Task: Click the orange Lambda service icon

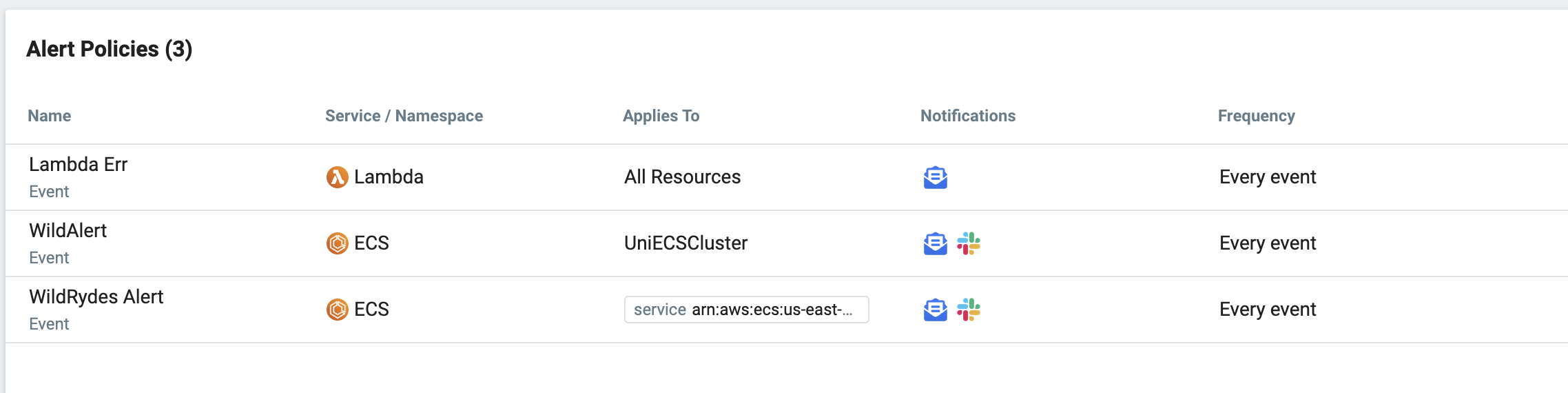Action: point(337,177)
